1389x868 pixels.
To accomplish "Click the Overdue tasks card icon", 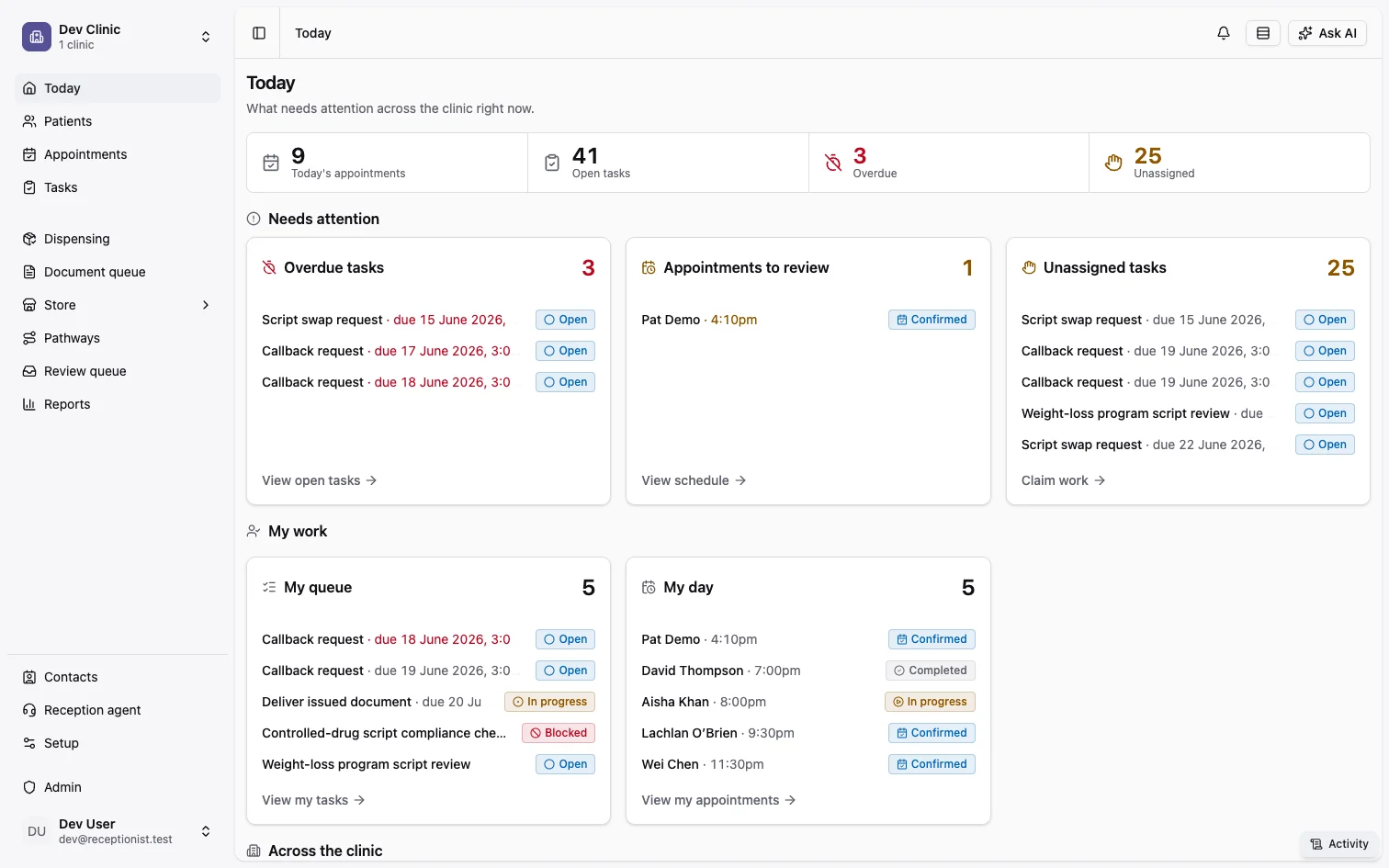I will [x=269, y=267].
